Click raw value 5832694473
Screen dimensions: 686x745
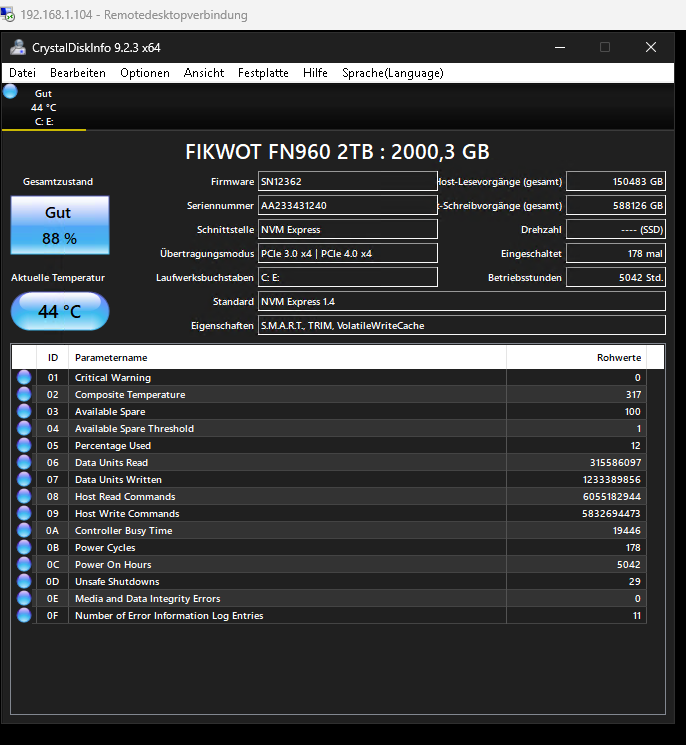[611, 514]
